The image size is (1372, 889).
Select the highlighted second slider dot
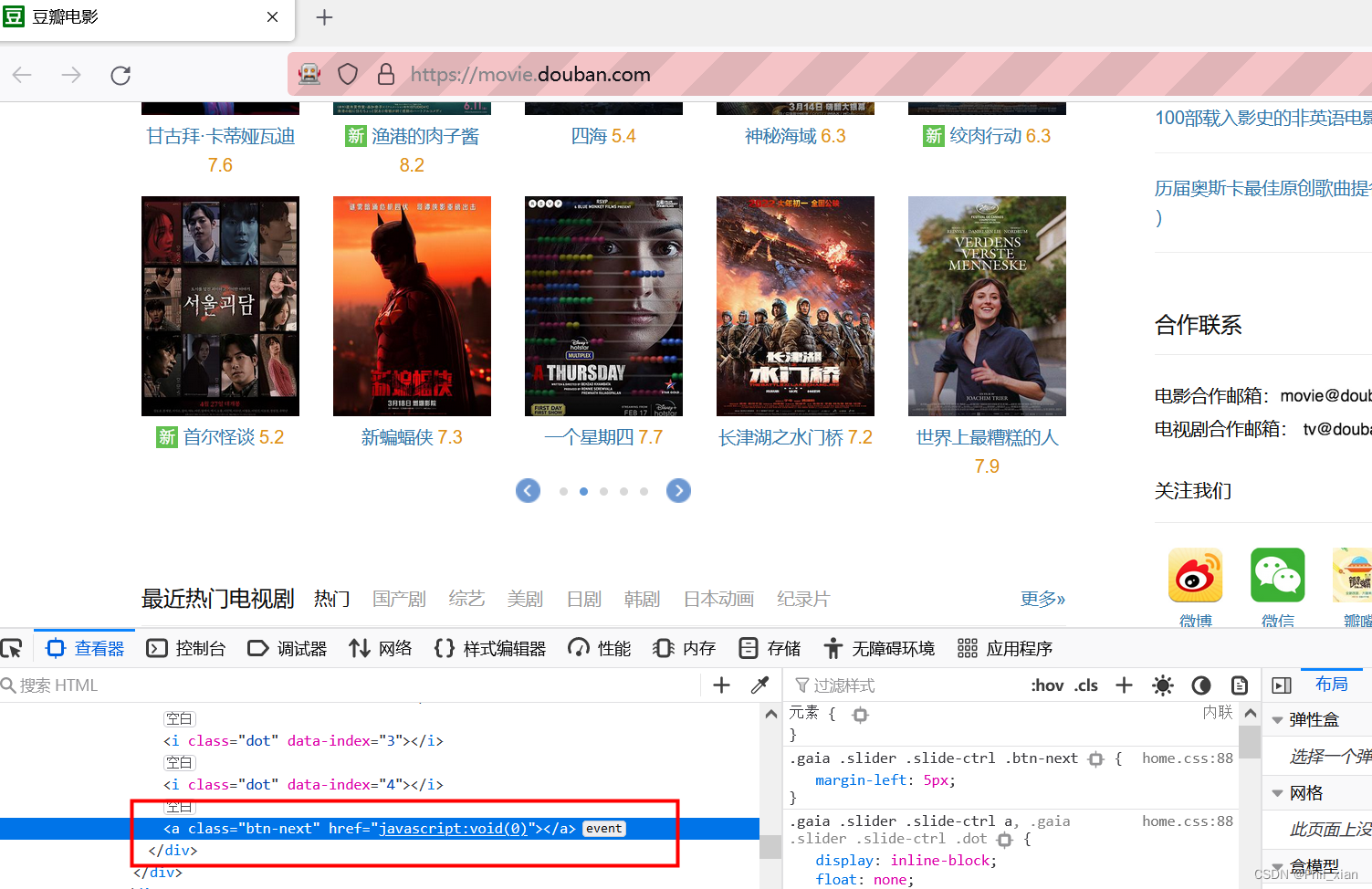click(583, 491)
